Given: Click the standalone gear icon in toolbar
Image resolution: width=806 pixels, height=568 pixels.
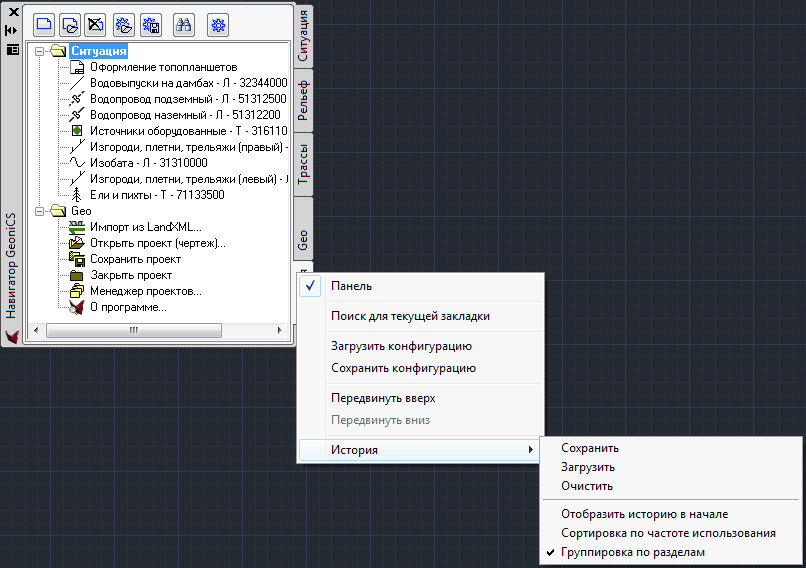Looking at the screenshot, I should [x=218, y=24].
